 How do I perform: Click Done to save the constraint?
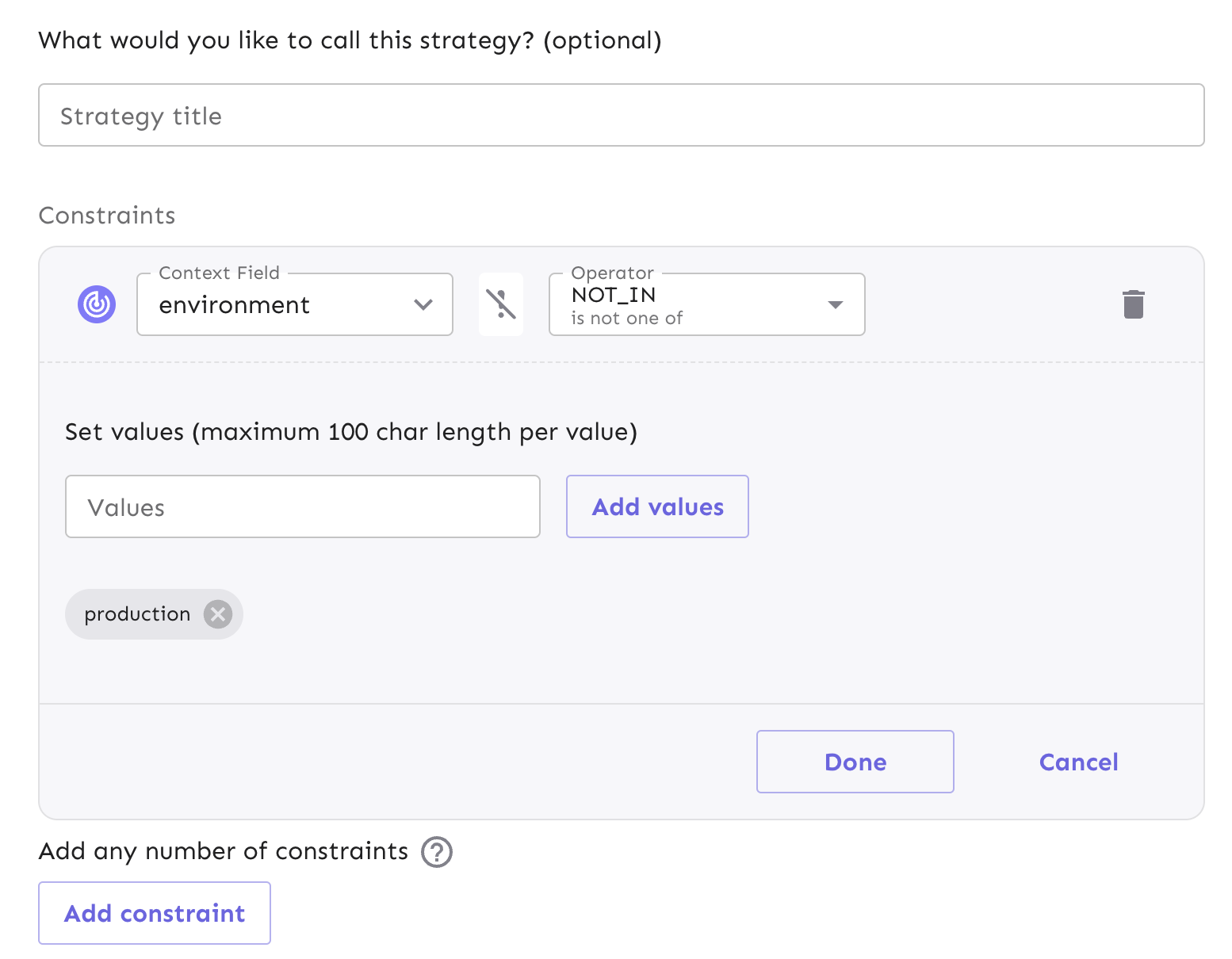pos(855,762)
